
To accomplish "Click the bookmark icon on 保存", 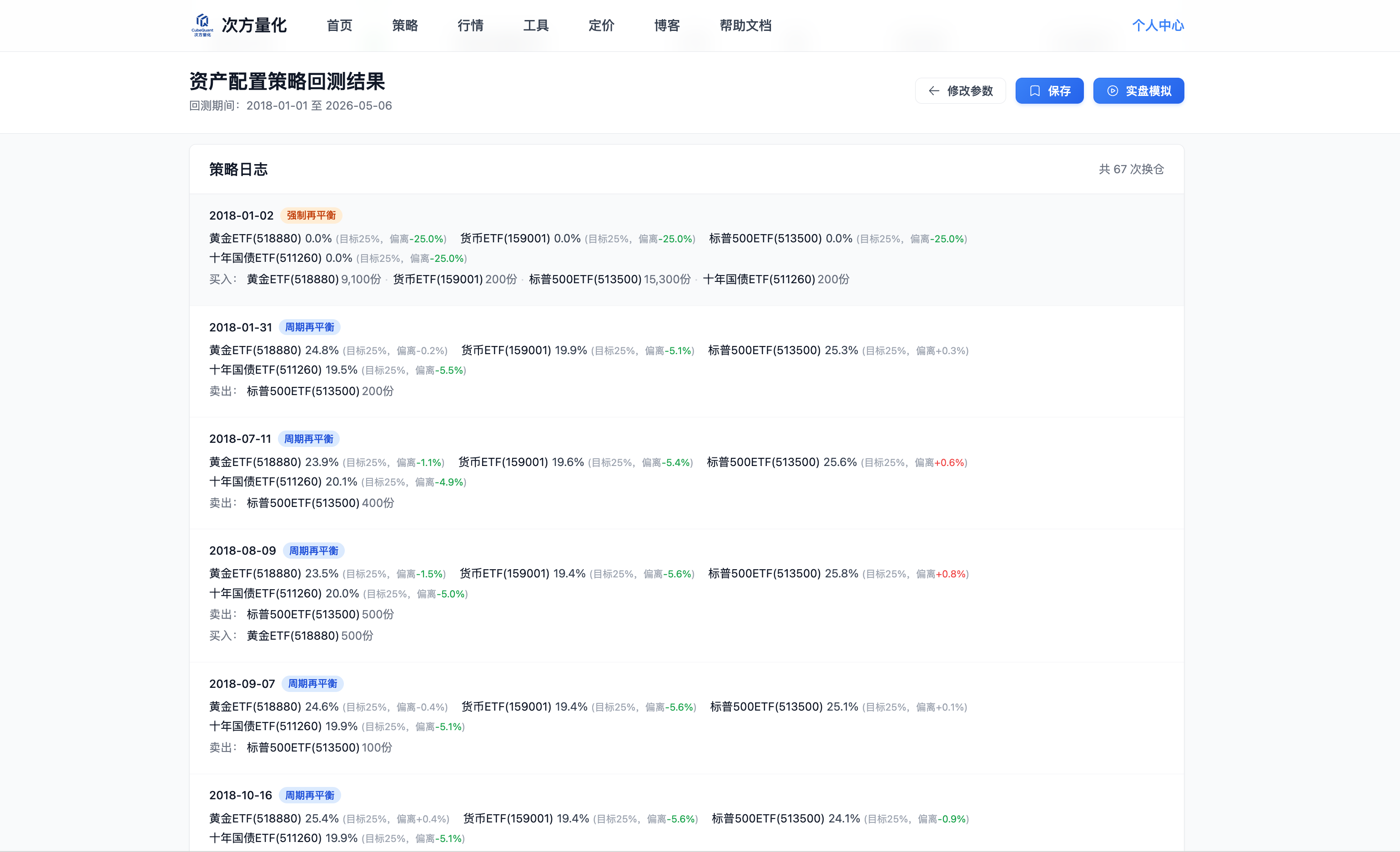I will 1035,91.
